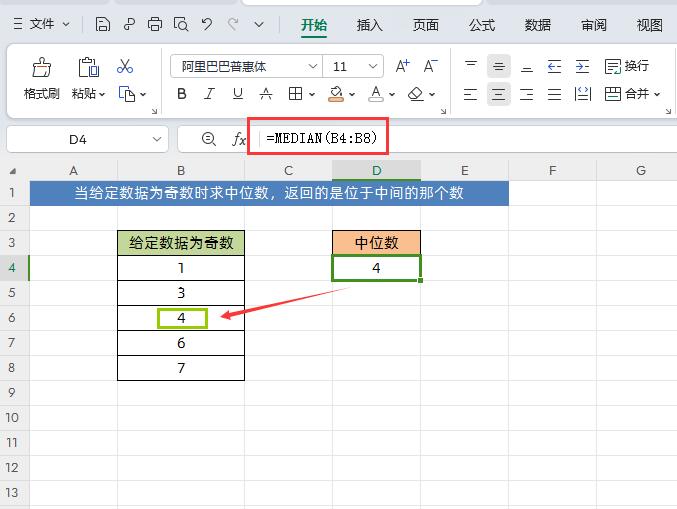Toggle Underline formatting
Viewport: 677px width, 509px height.
pos(237,94)
